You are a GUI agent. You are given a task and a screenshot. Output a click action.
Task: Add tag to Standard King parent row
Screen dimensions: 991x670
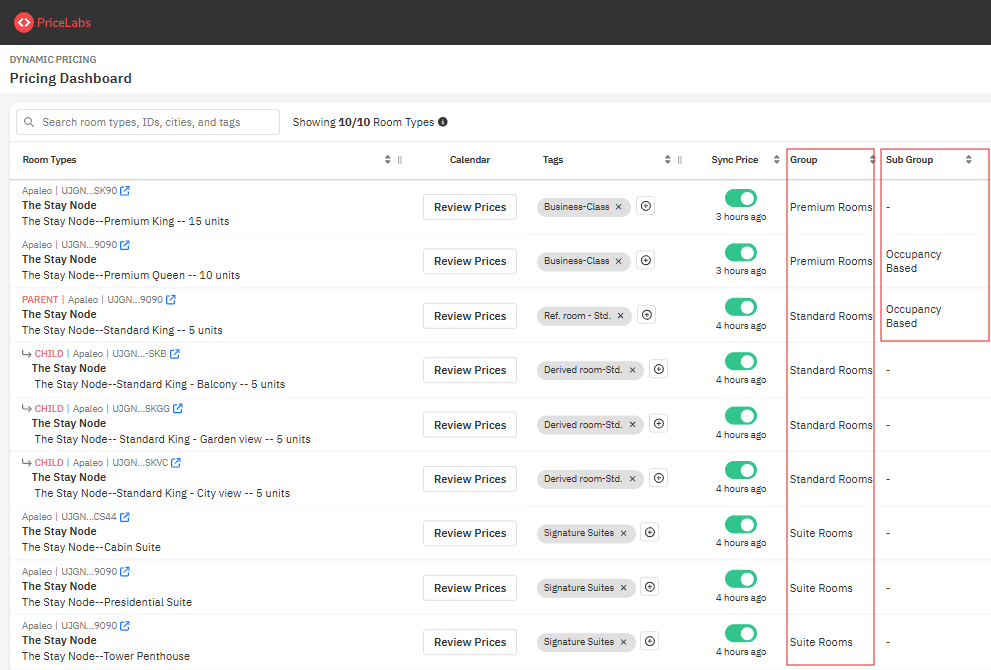(x=647, y=315)
